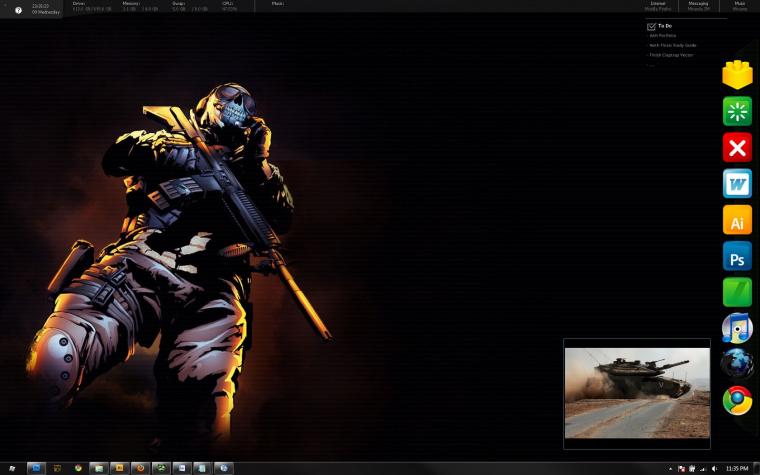
Task: Launch Adobe Illustrator from the dock
Action: pos(737,220)
